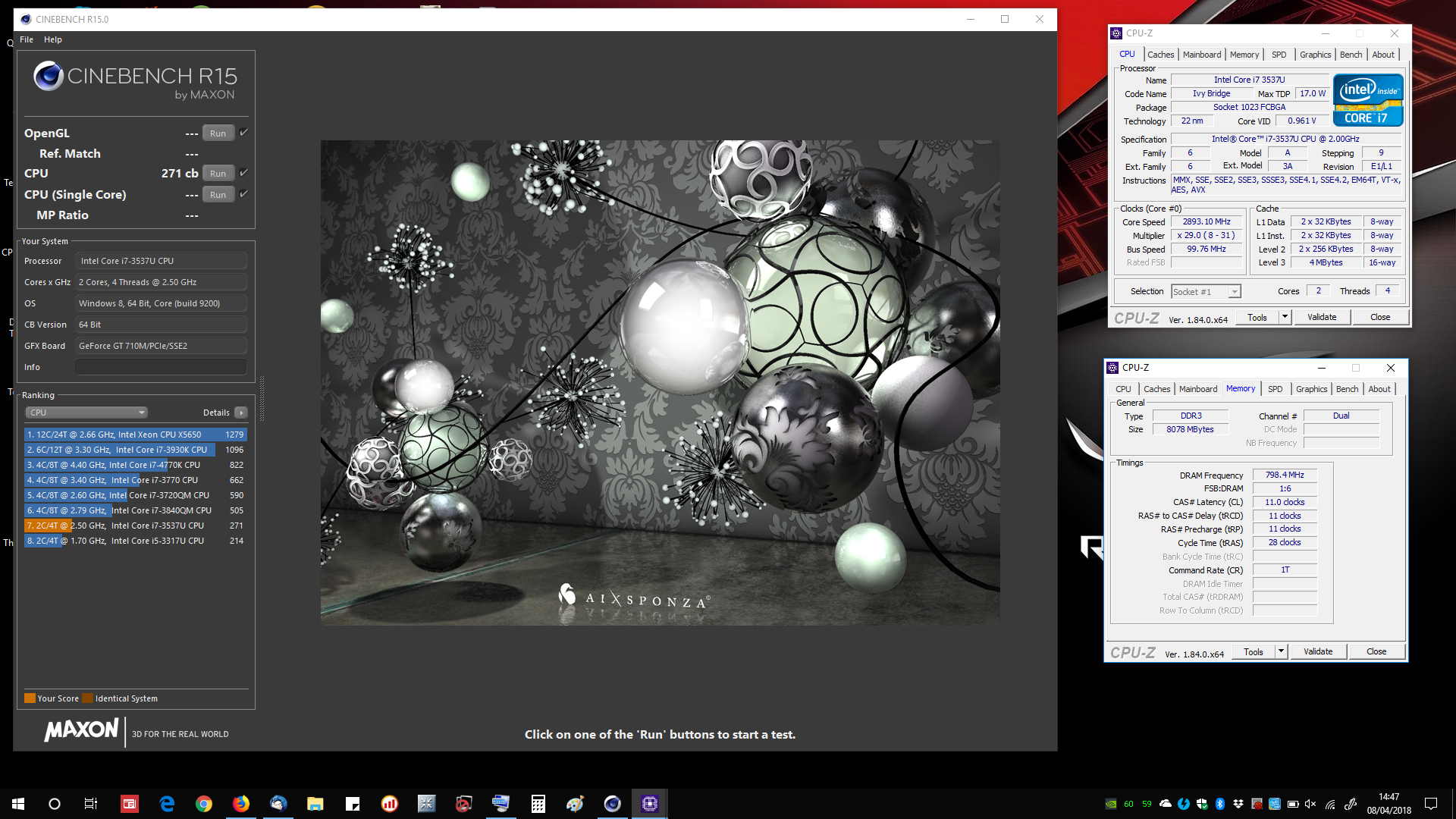Open the Action Center notification icon
1456x819 pixels.
coord(1431,804)
